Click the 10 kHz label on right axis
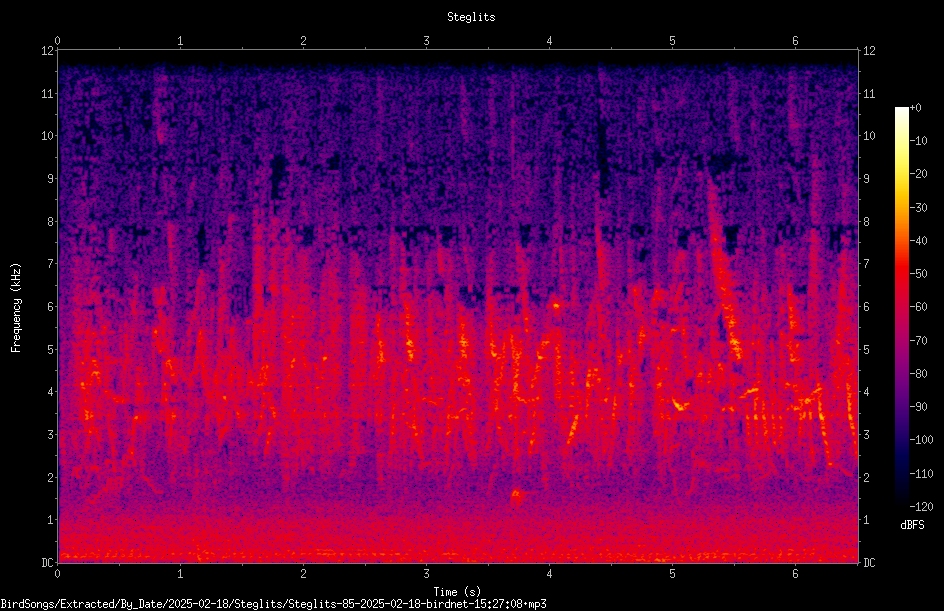 click(869, 136)
